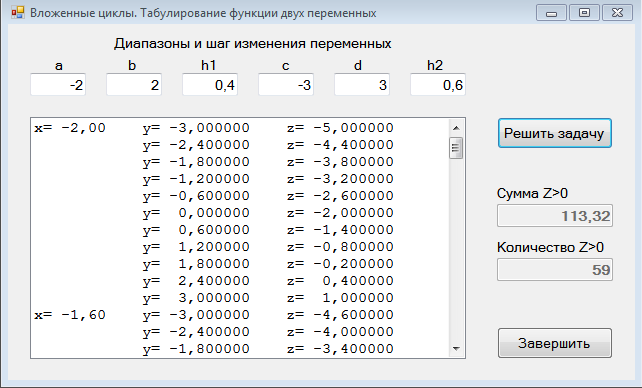This screenshot has width=642, height=388.
Task: Select the input field labeled d
Action: (x=362, y=85)
